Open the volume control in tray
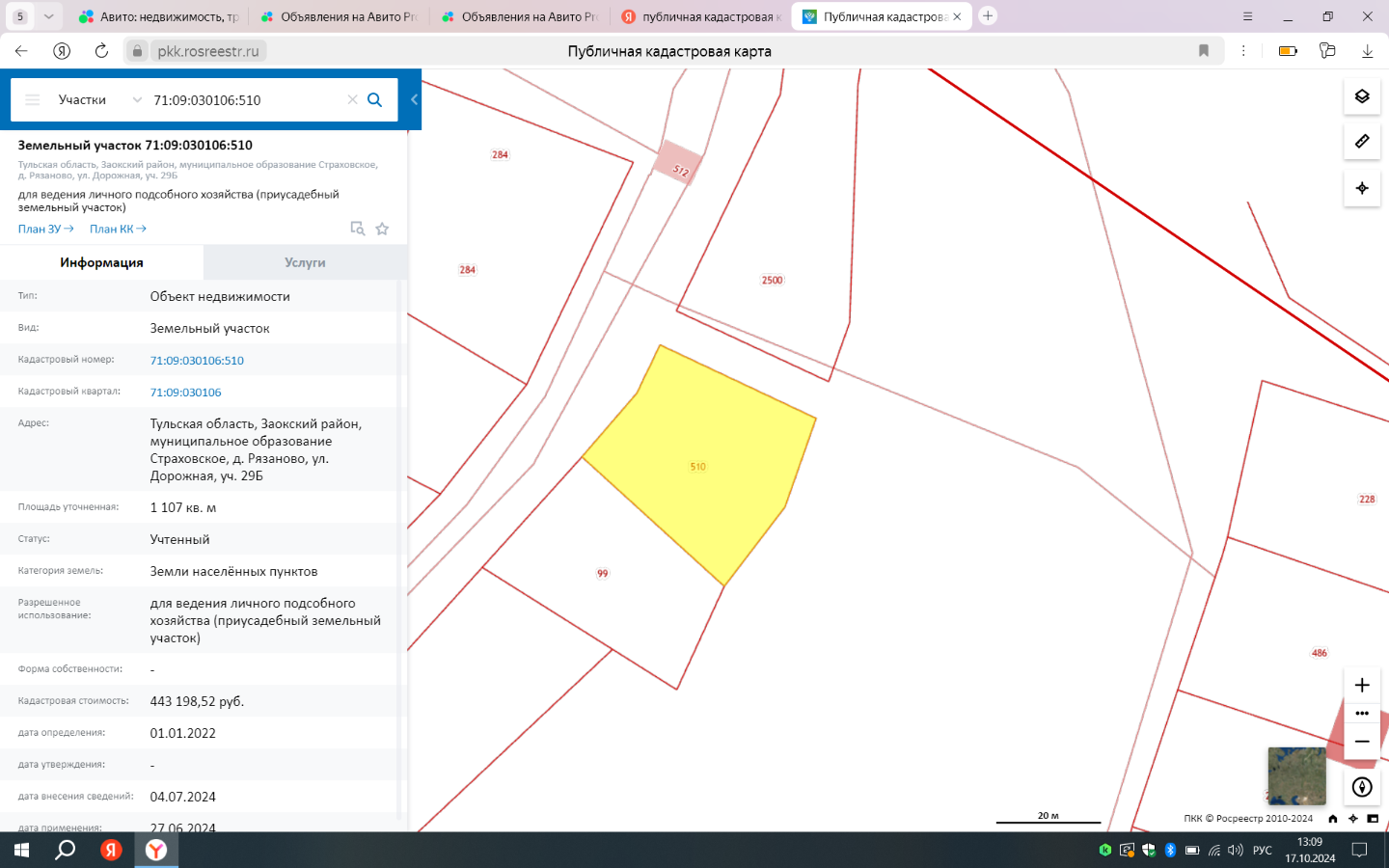Screen dimensions: 1389x868 (1236, 851)
